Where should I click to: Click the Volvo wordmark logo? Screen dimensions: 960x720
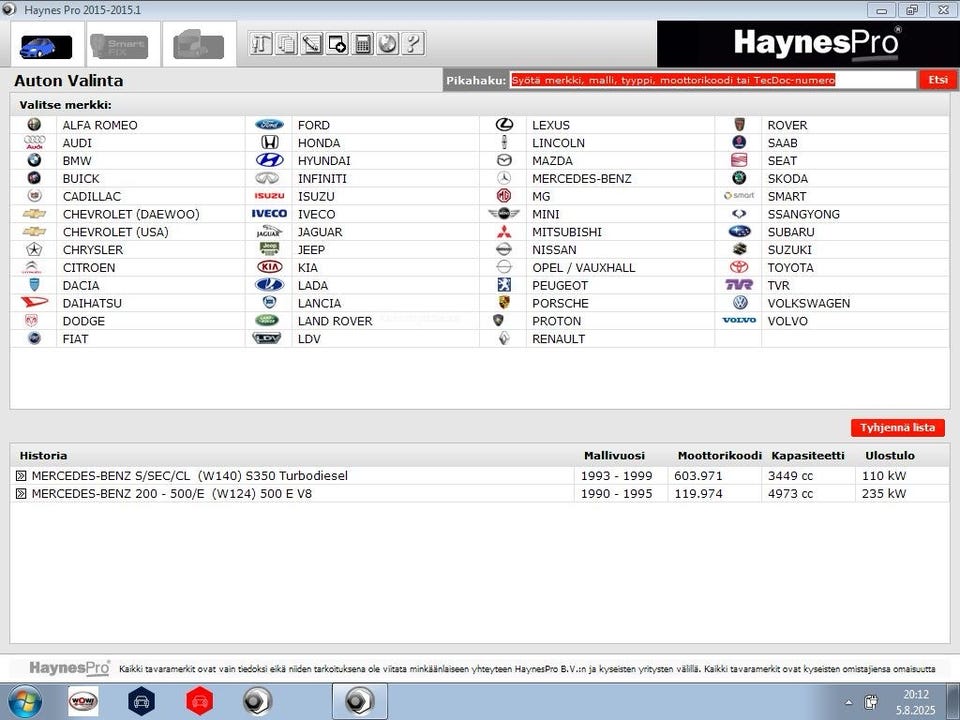click(x=739, y=320)
